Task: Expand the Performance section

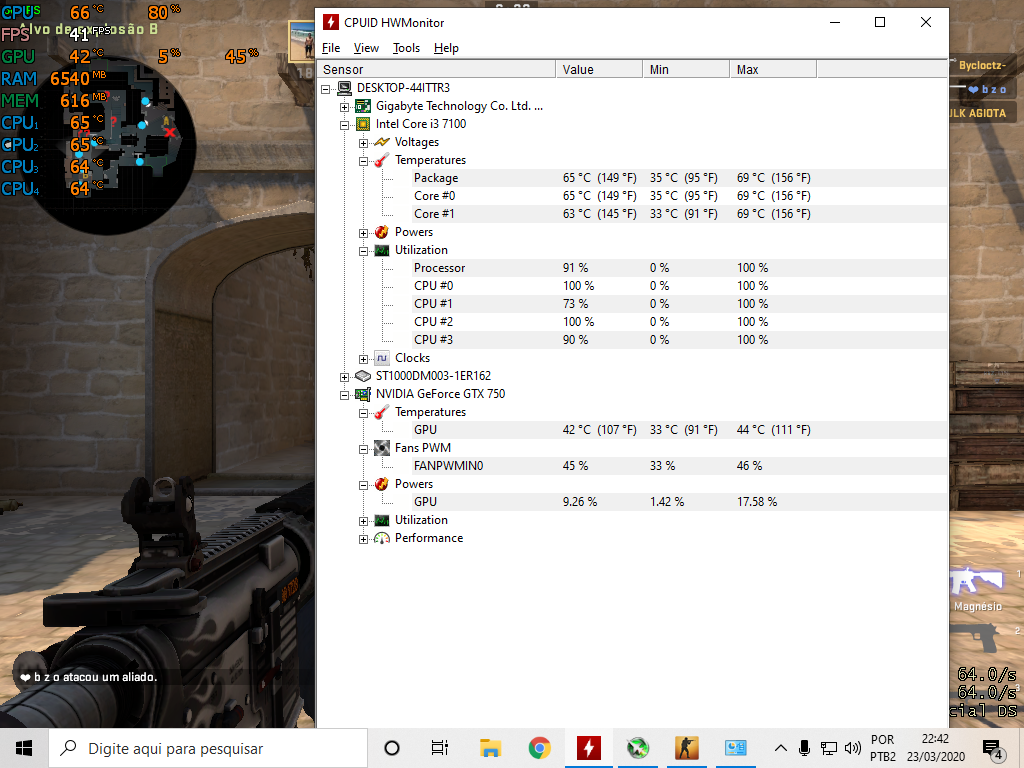Action: coord(364,539)
